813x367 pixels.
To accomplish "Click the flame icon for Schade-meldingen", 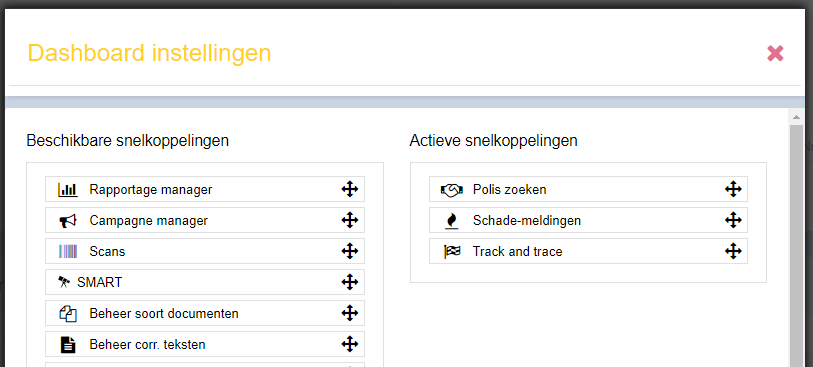I will coord(452,221).
